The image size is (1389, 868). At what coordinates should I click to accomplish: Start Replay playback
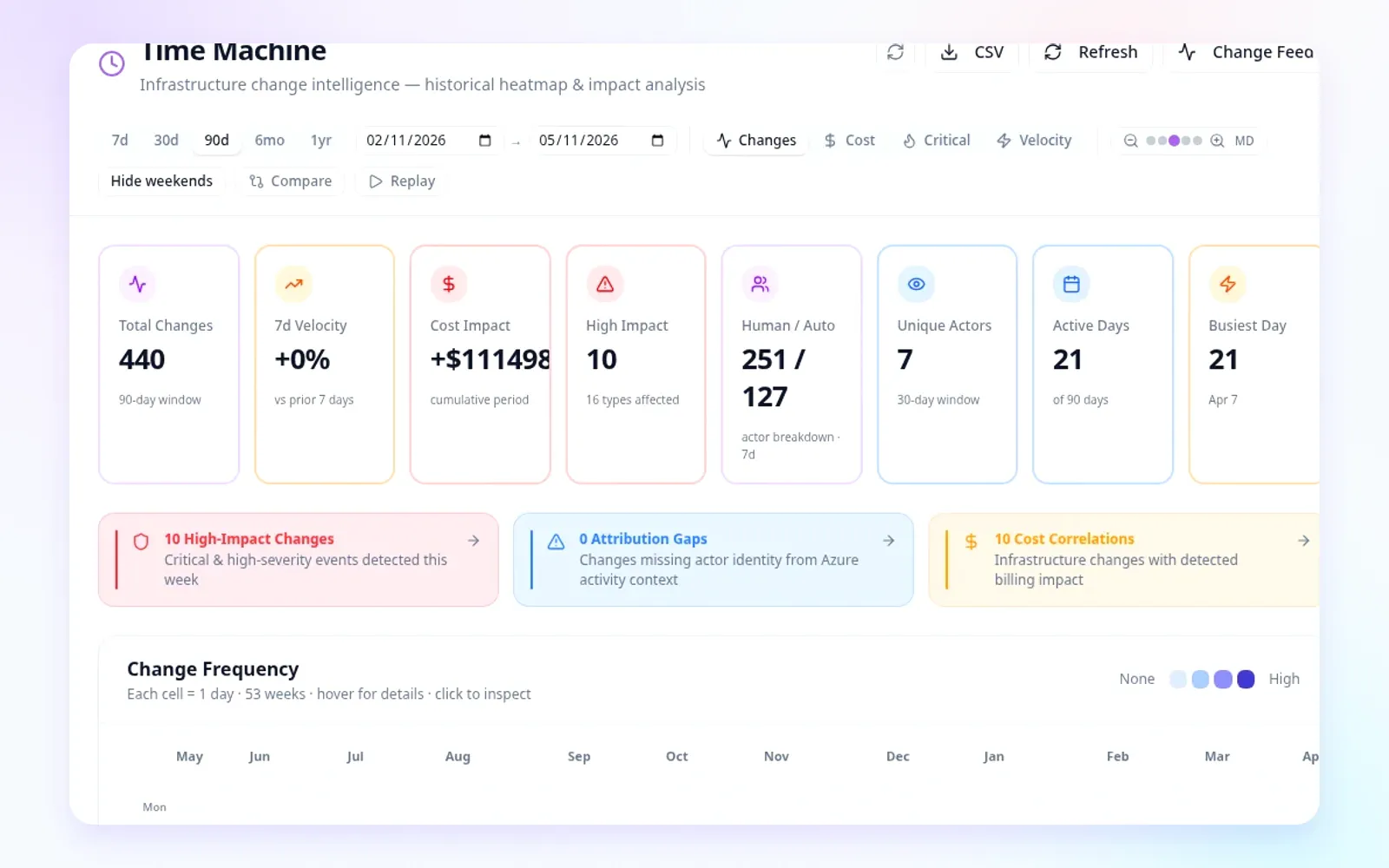click(x=402, y=181)
